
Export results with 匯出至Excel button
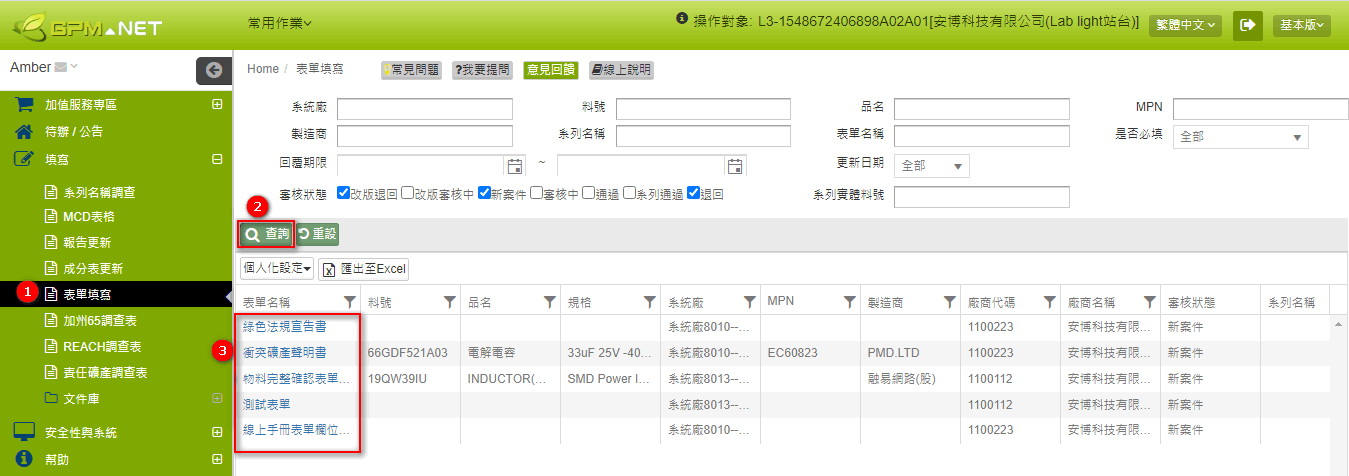pyautogui.click(x=364, y=268)
